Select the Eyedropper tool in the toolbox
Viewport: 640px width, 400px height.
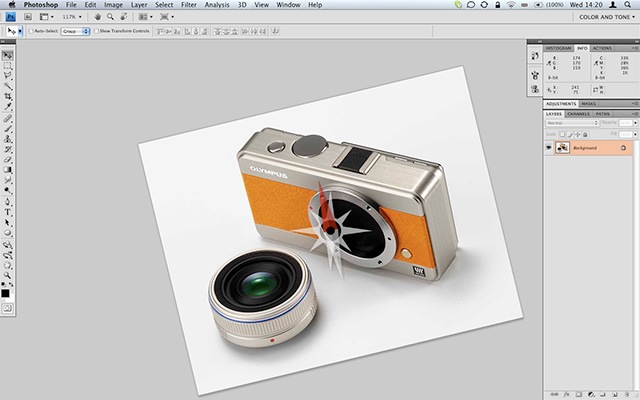[8, 107]
